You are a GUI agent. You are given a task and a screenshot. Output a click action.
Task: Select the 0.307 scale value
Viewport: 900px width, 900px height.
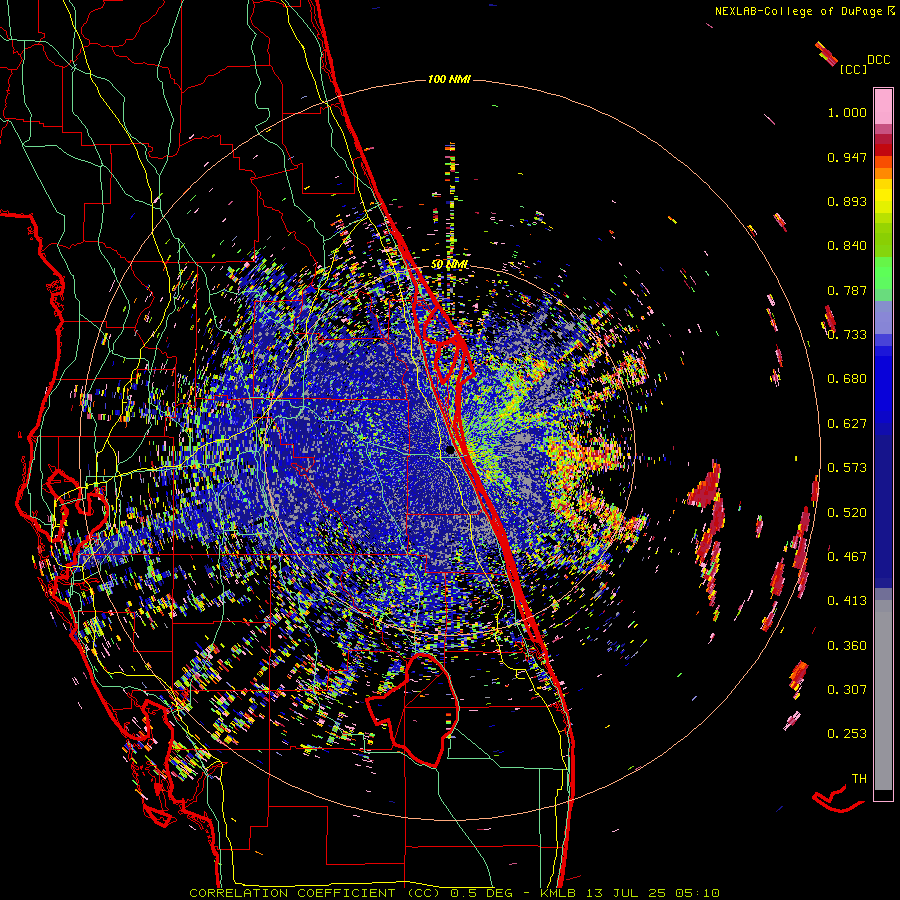(x=847, y=689)
